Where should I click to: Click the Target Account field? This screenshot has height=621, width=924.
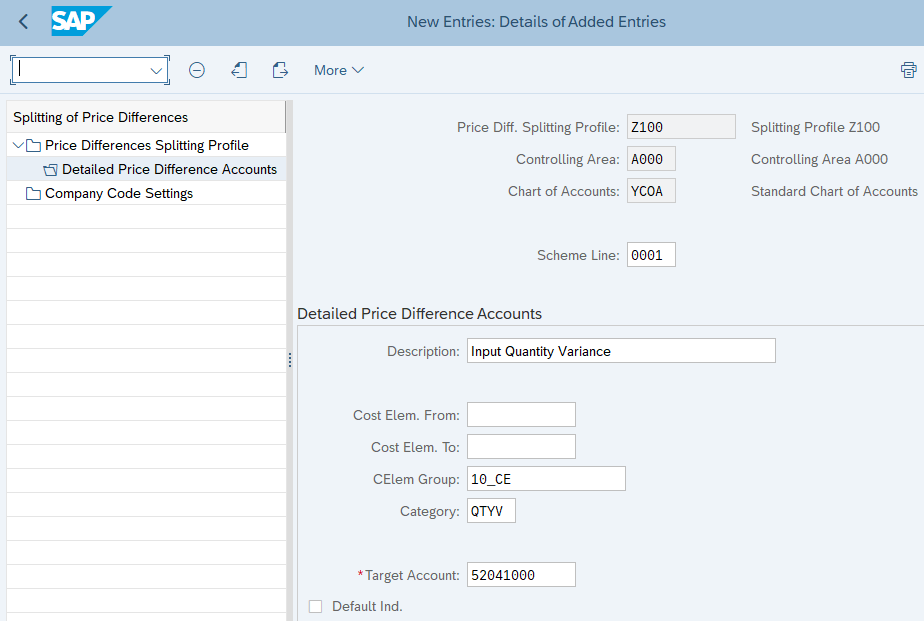[x=522, y=574]
